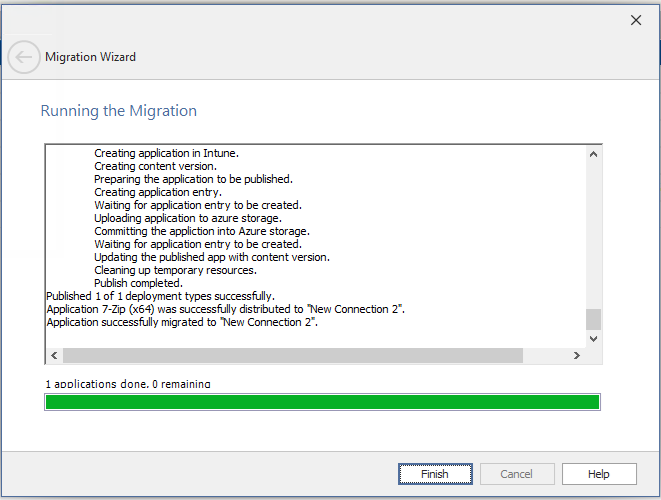661x500 pixels.
Task: Select the "Publish completed." log line
Action: (139, 283)
